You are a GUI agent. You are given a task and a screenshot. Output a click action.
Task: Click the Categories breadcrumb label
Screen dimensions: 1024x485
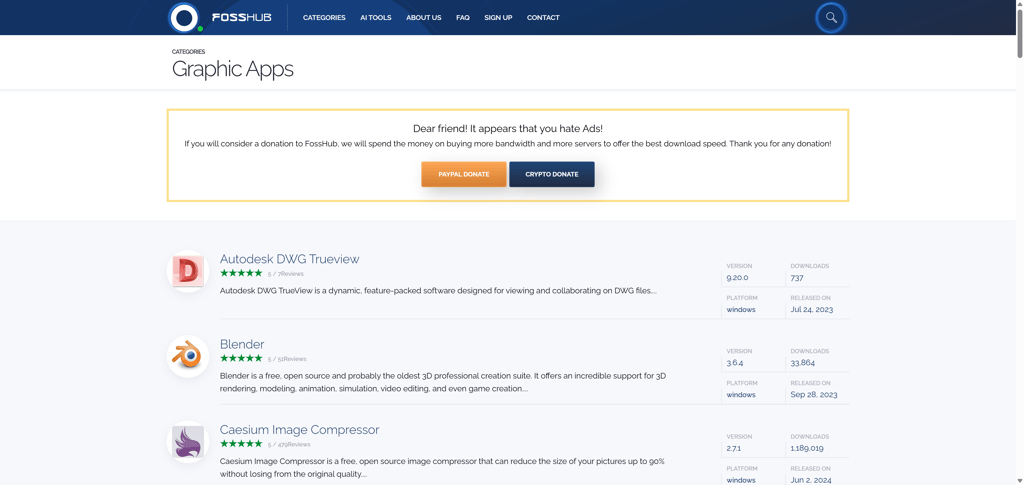coord(188,52)
